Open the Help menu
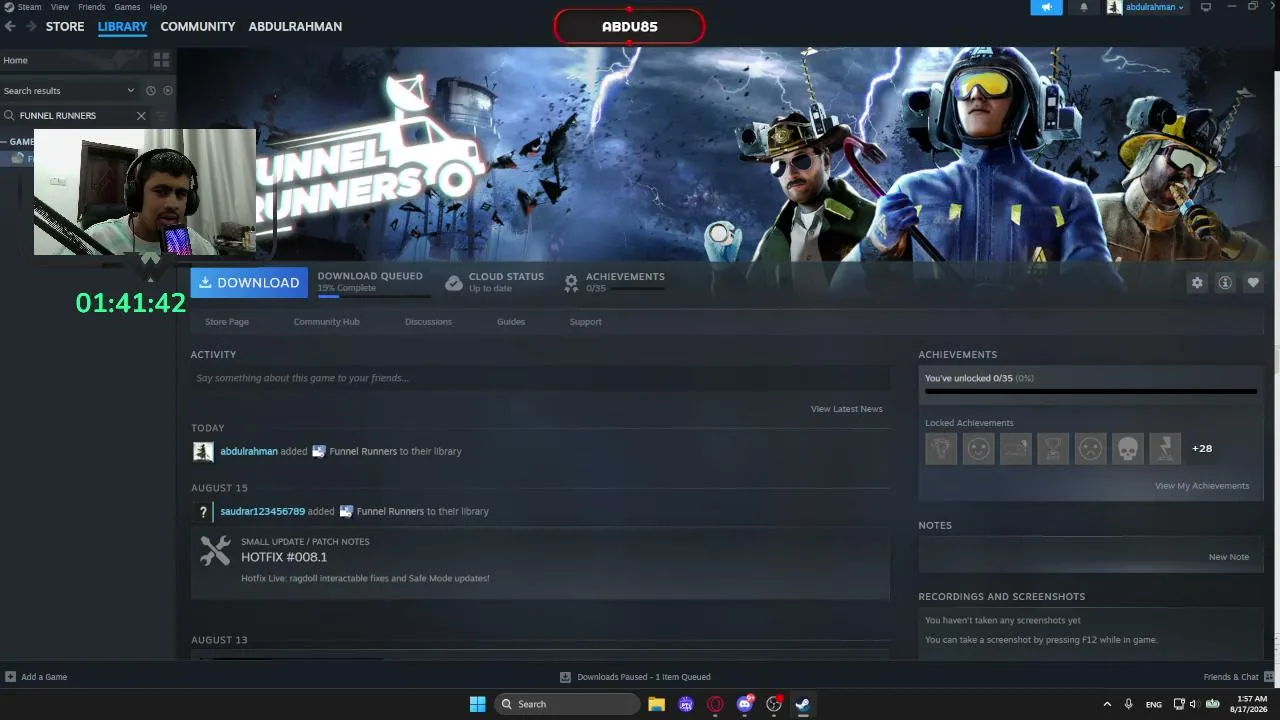 (158, 7)
